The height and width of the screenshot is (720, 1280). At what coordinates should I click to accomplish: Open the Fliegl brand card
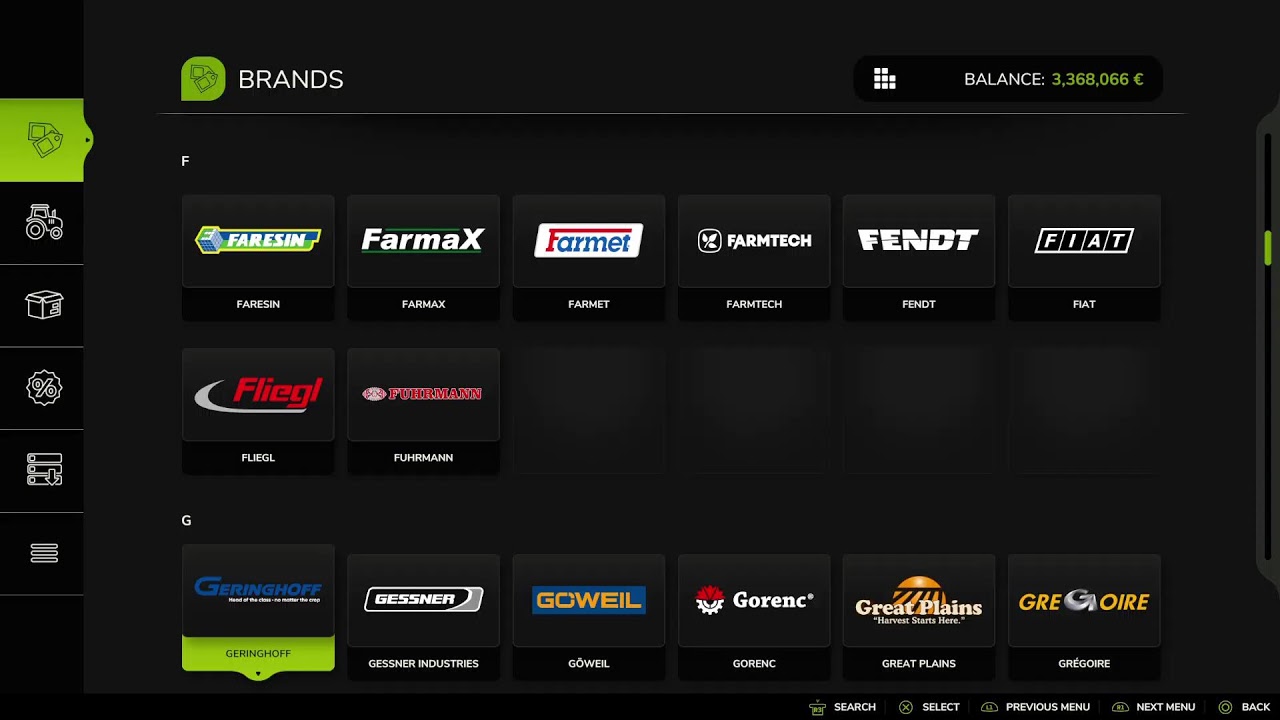(258, 411)
